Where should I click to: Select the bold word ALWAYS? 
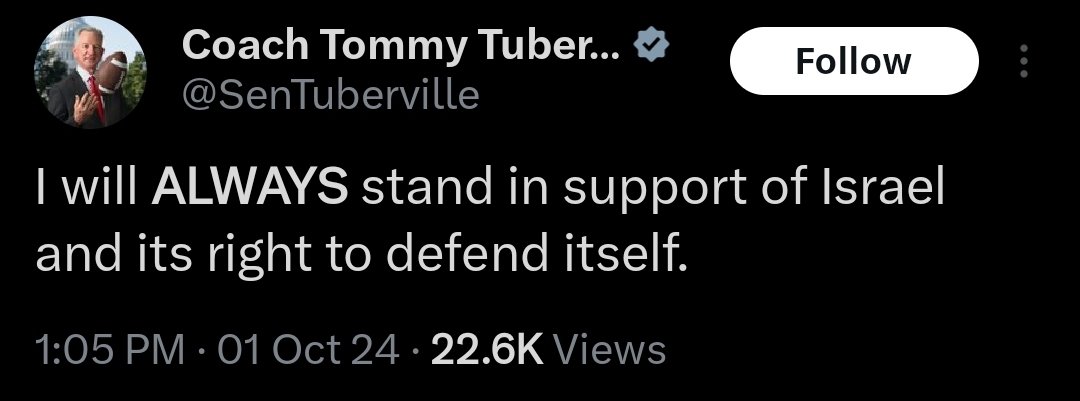point(248,189)
